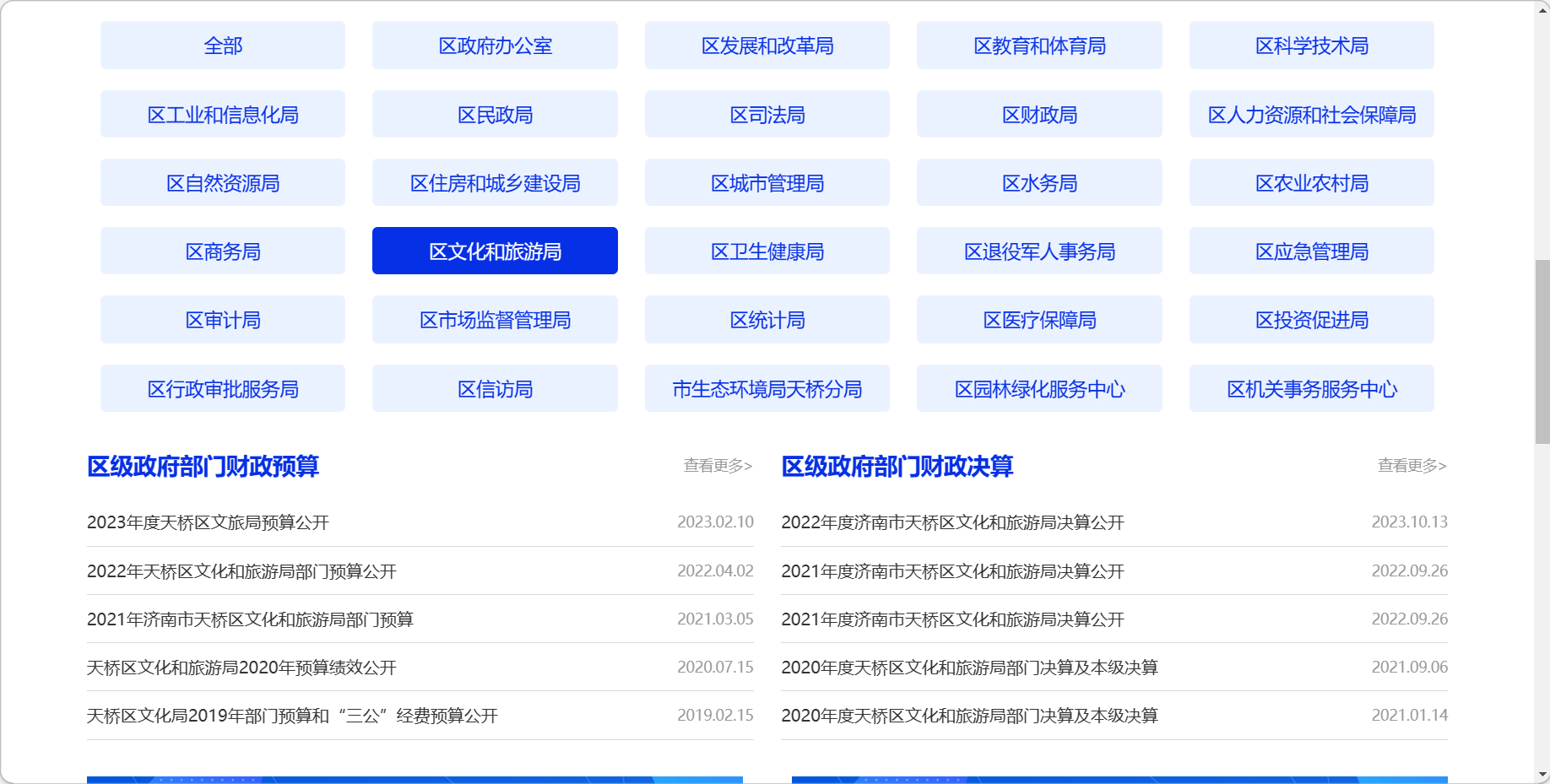
Task: Open 天桥区文化局2019年部门预算和三公经费预算公开
Action: (292, 716)
